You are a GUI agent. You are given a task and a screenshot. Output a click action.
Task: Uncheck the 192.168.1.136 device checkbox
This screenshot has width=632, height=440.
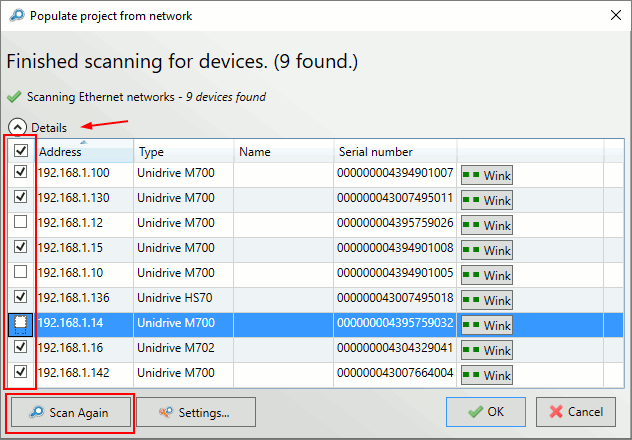click(x=21, y=297)
